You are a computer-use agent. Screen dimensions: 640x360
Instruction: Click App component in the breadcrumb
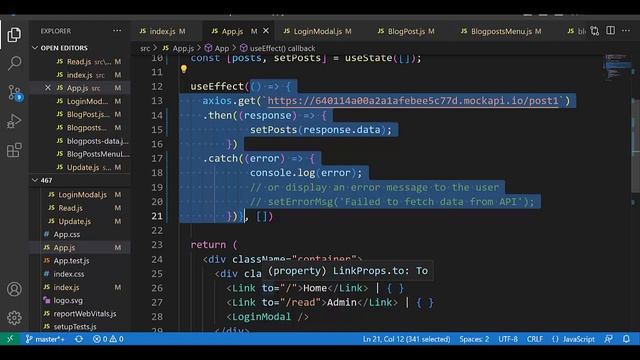217,48
